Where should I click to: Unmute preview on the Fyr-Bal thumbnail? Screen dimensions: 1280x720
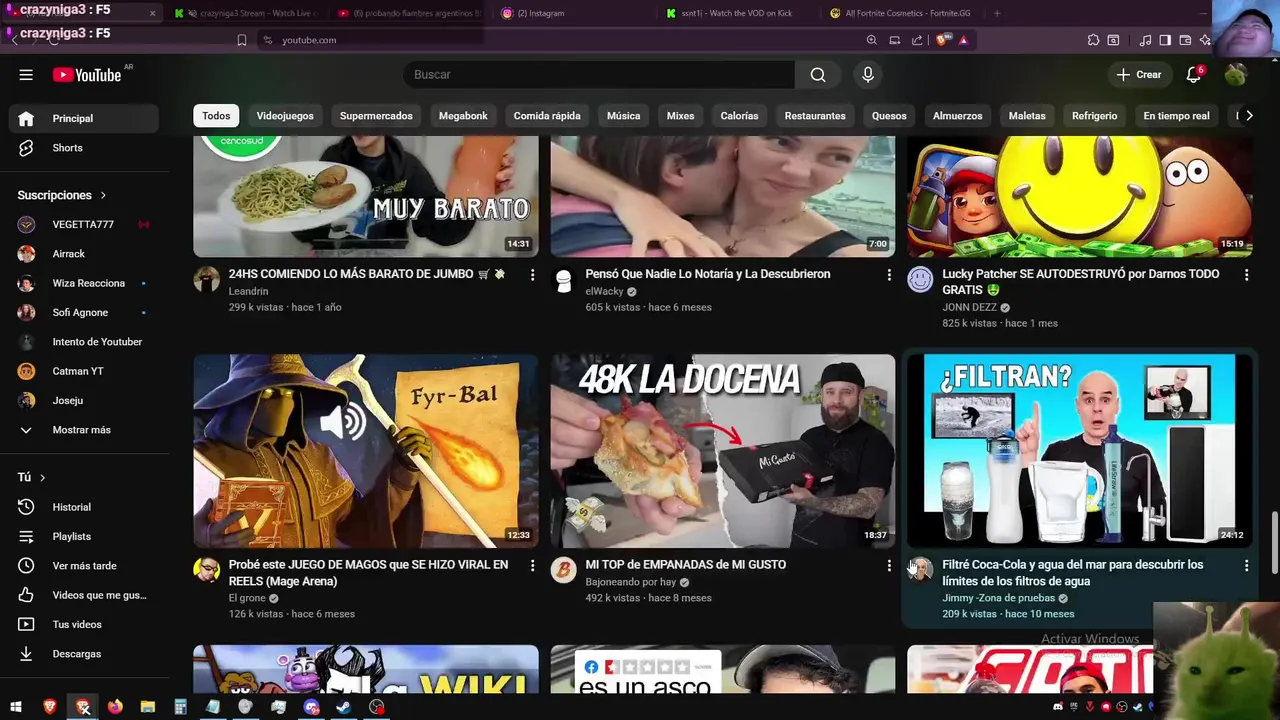coord(343,423)
